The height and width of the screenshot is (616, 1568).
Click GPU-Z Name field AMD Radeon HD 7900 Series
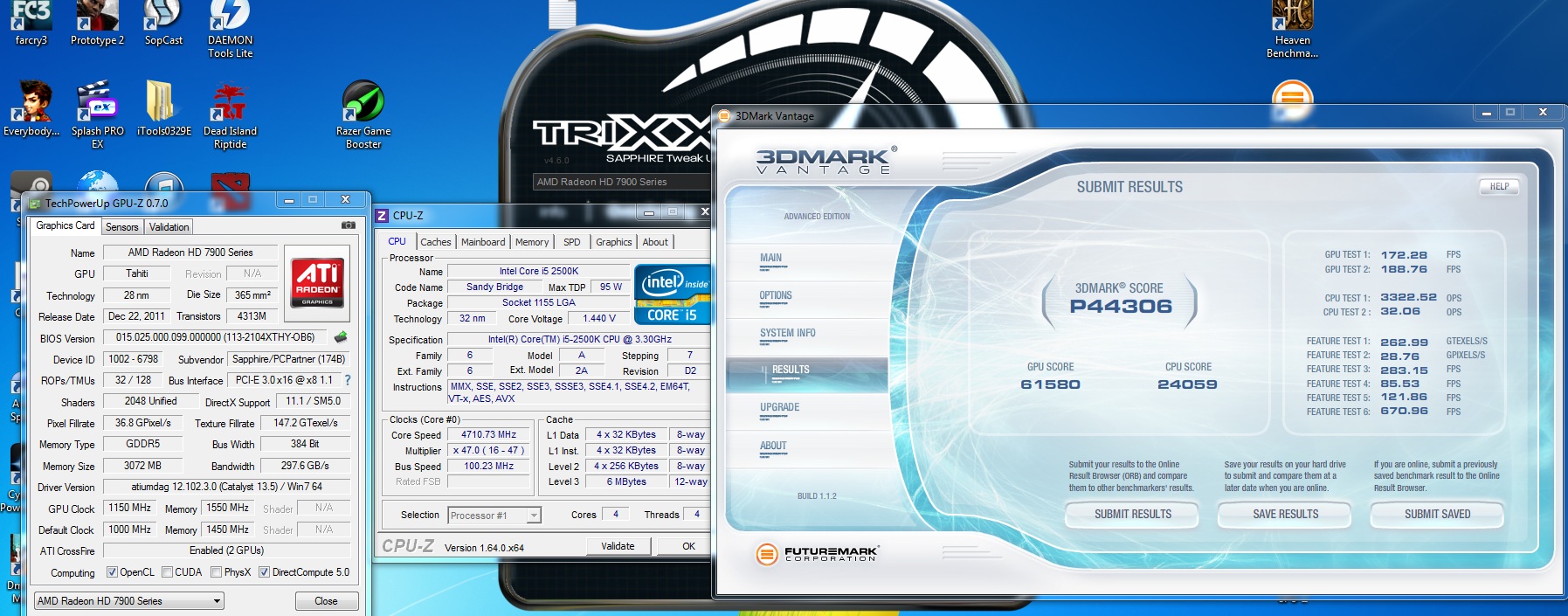(x=190, y=253)
